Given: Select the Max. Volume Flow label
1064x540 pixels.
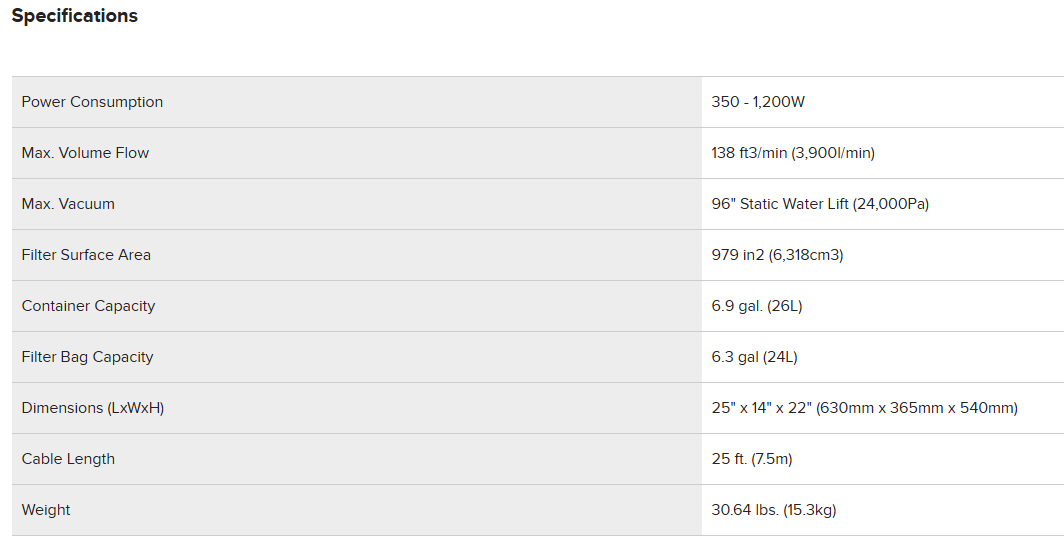Looking at the screenshot, I should [x=85, y=153].
